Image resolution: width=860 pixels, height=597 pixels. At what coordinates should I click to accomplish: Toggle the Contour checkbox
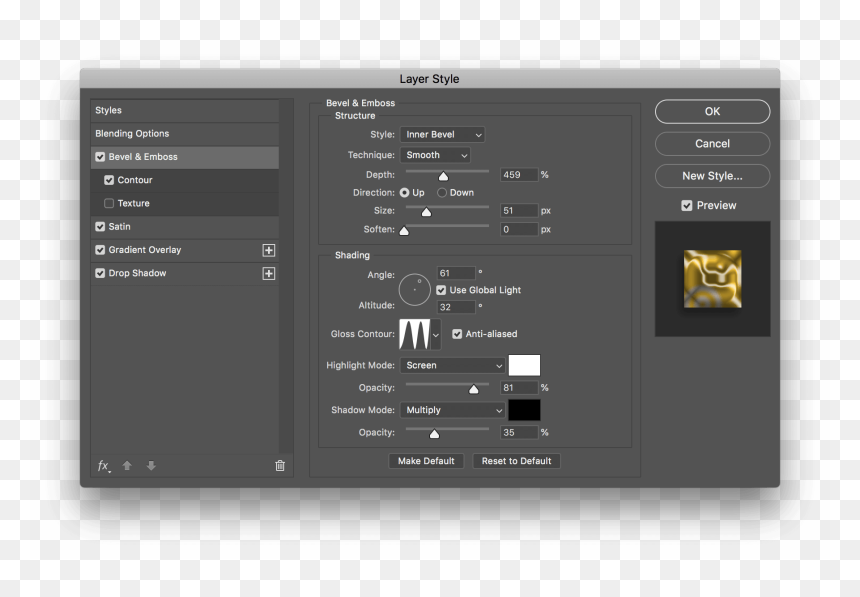click(109, 180)
